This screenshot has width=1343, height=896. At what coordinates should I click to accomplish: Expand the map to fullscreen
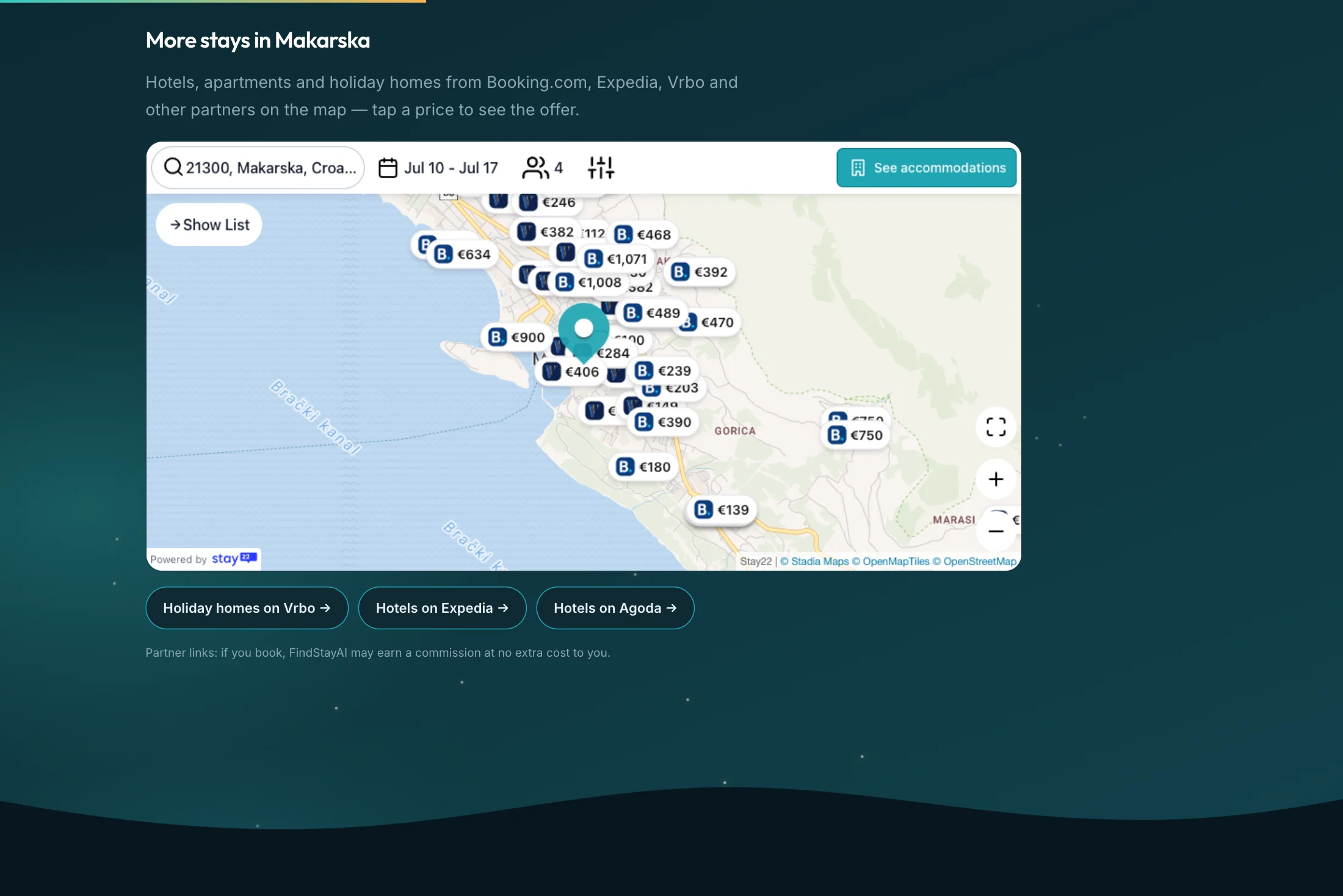click(996, 427)
